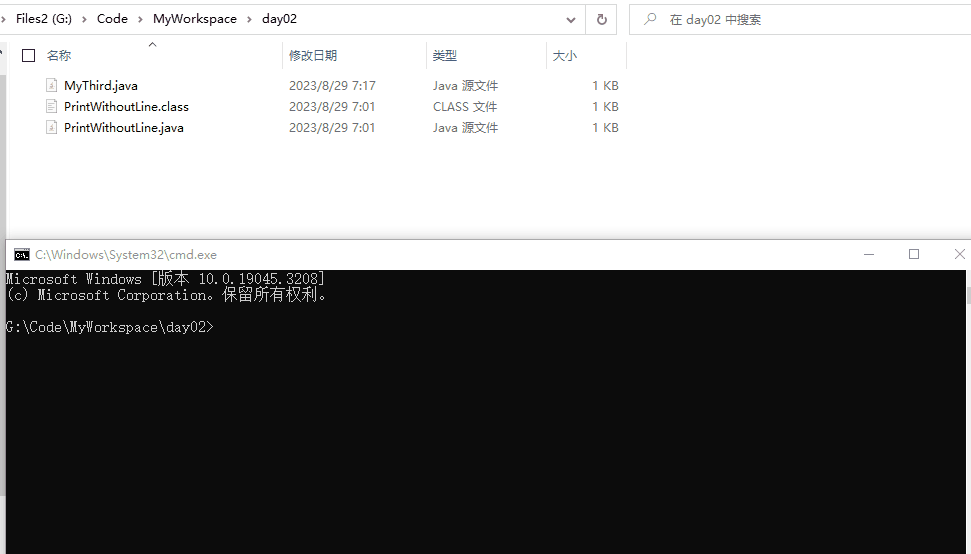Refresh the day02 folder view

601,19
